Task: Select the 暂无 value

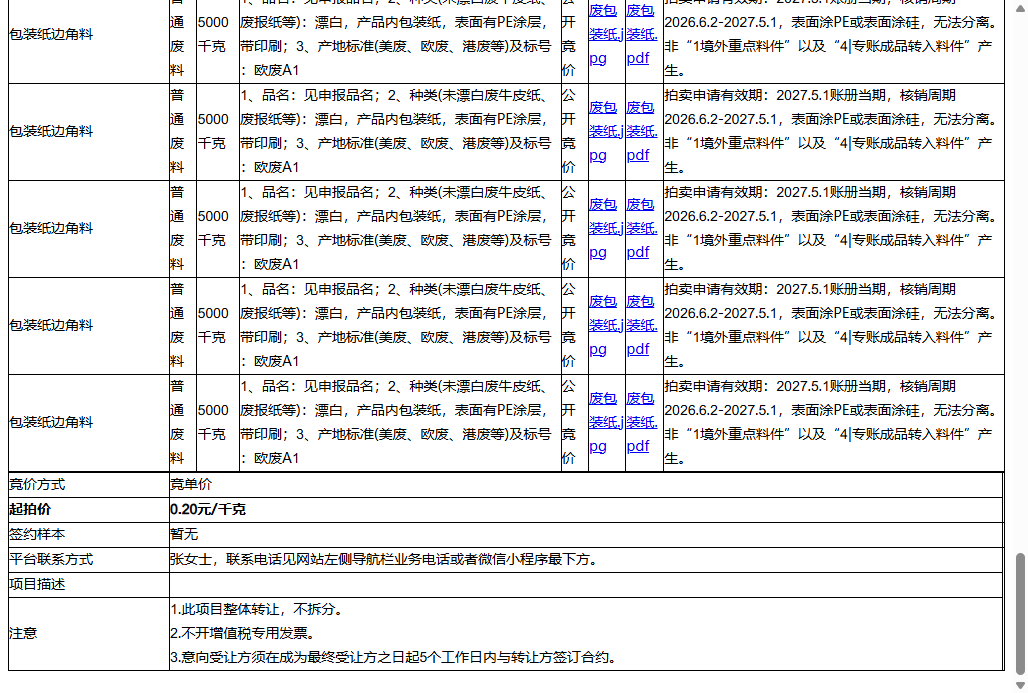Action: click(184, 534)
